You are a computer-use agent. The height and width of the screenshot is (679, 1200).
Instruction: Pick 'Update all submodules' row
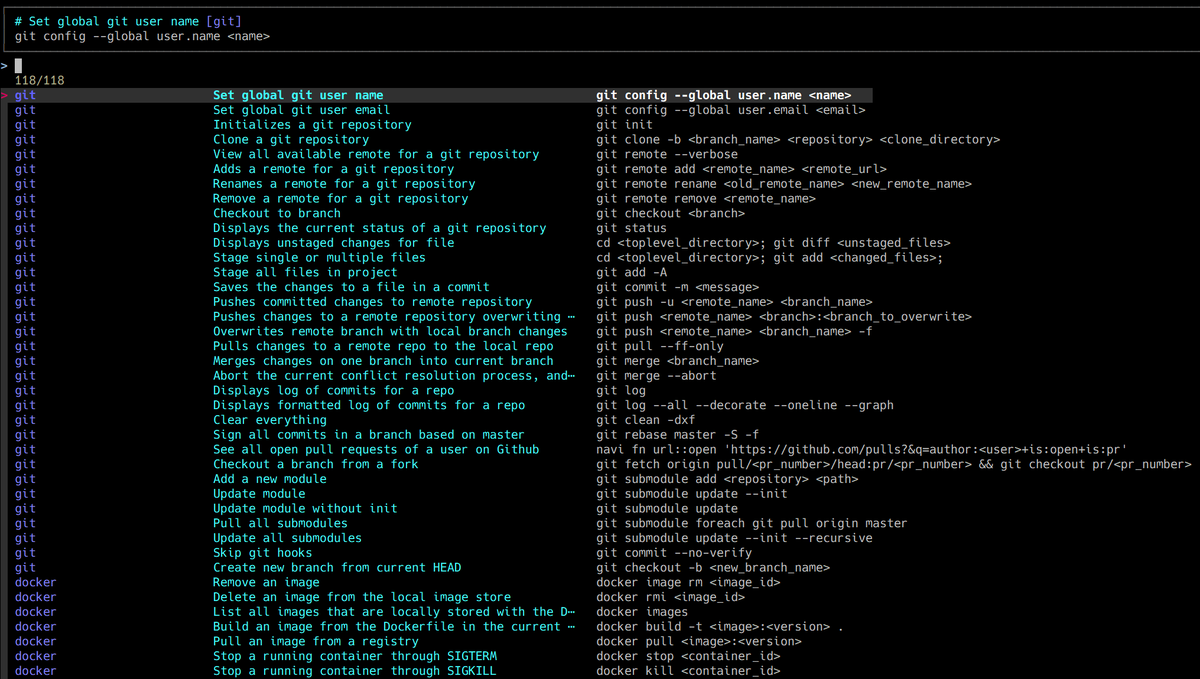point(287,538)
